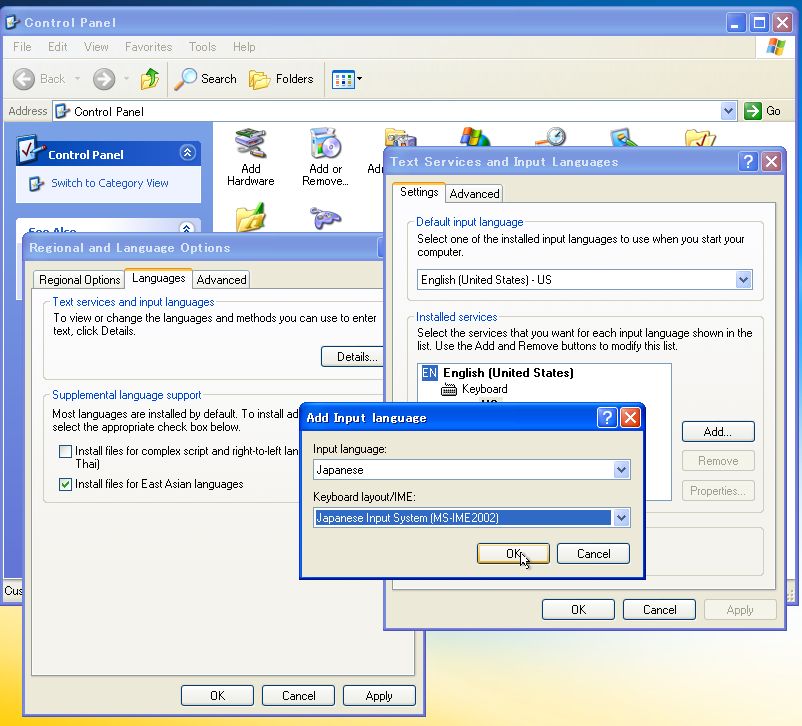Viewport: 802px width, 726px height.
Task: Open Advanced tab in Text Services dialog
Action: pyautogui.click(x=474, y=194)
